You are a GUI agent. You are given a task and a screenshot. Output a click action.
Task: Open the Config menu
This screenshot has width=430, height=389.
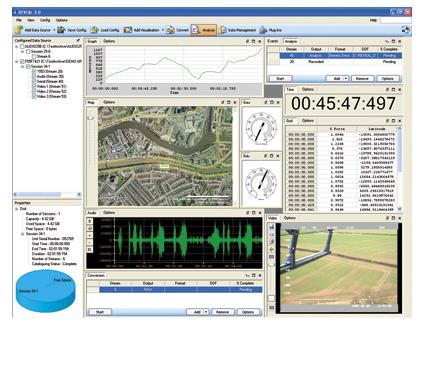(x=45, y=20)
